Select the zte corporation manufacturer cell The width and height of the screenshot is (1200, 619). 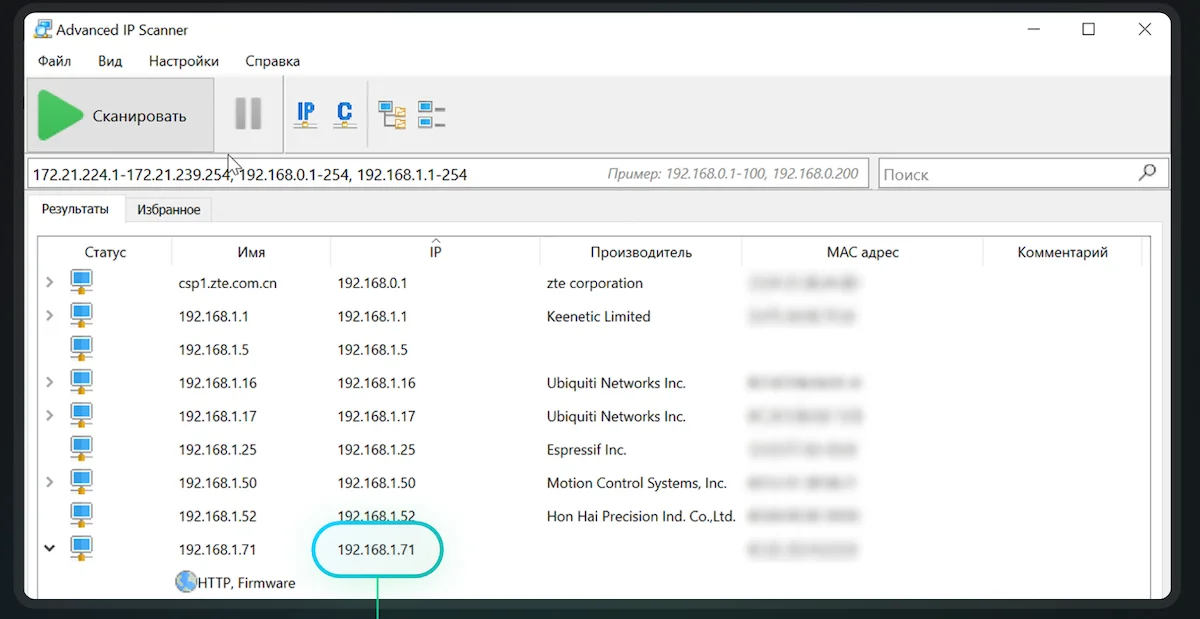pyautogui.click(x=595, y=283)
